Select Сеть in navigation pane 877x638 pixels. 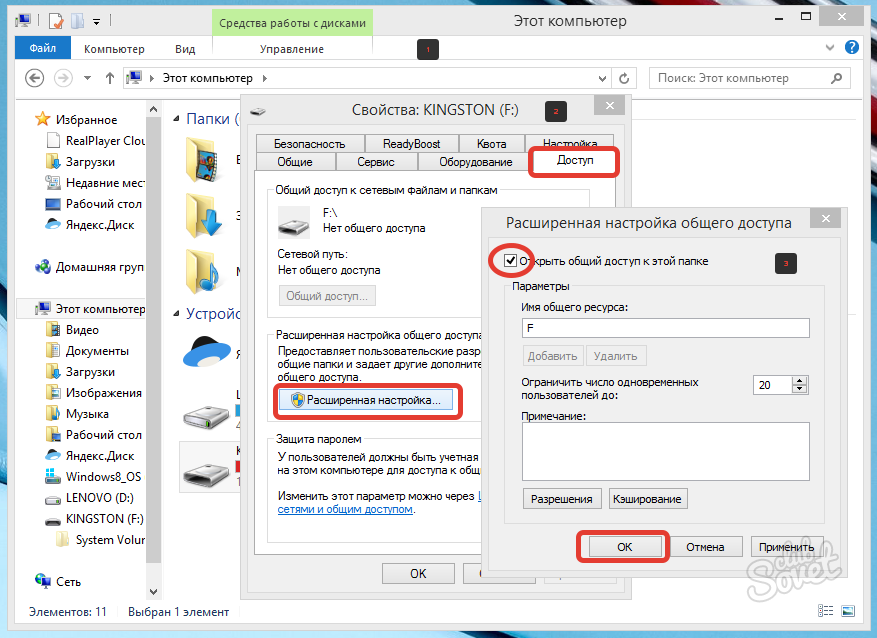(58, 582)
